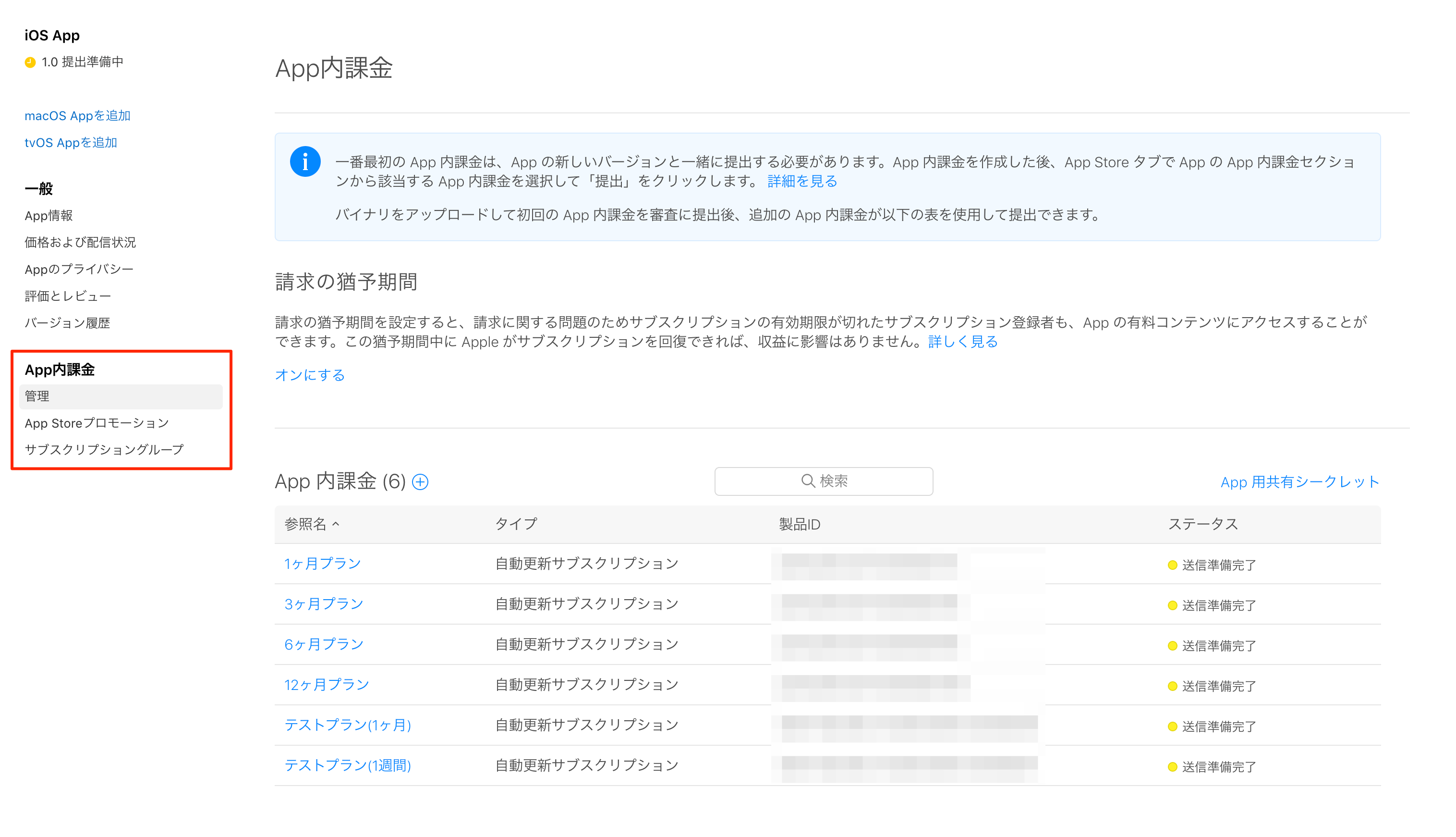Click the blue info icon in the notice banner
1456x837 pixels.
coord(305,161)
